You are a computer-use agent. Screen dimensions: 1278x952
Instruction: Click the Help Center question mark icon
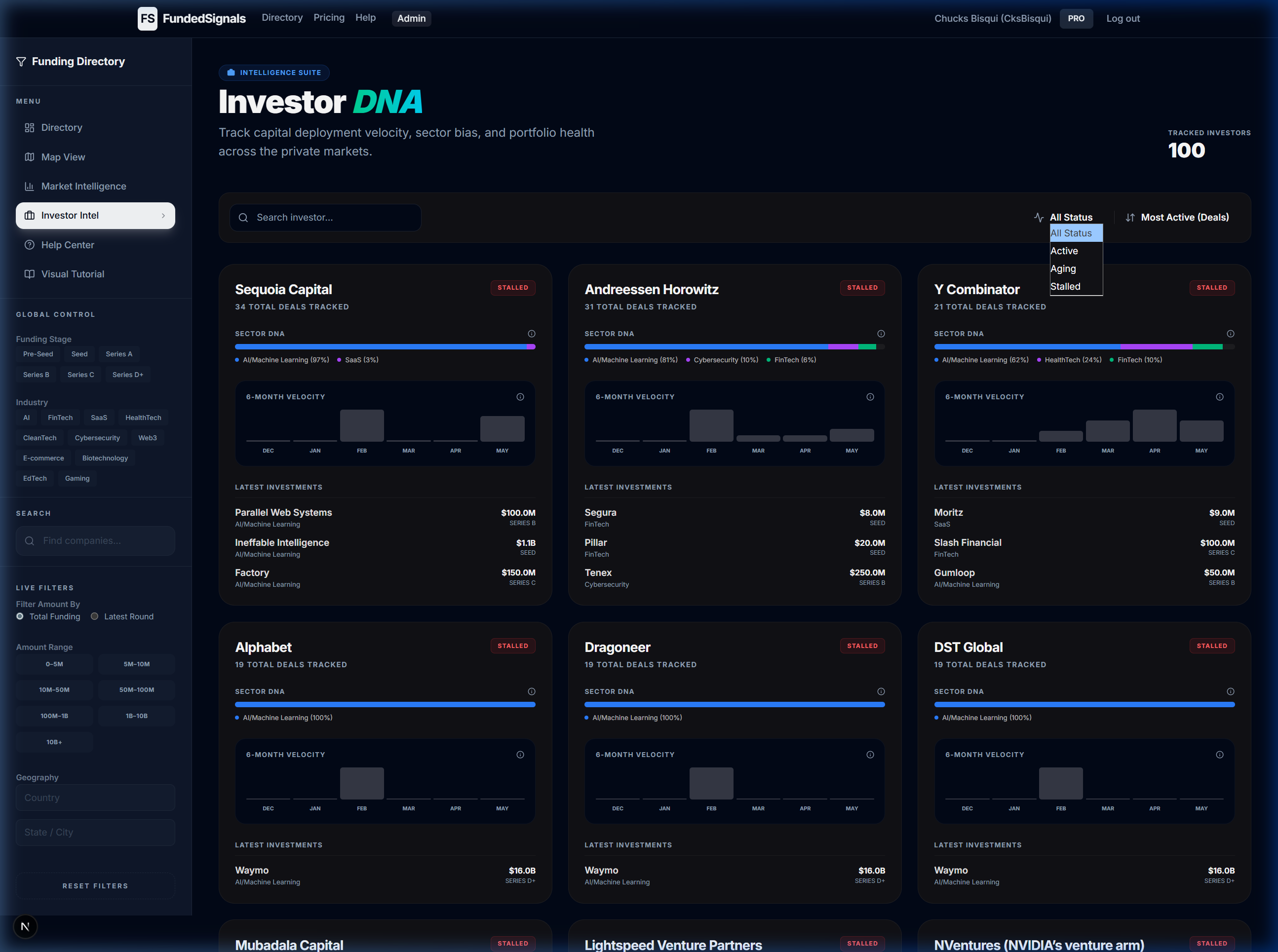pos(30,245)
